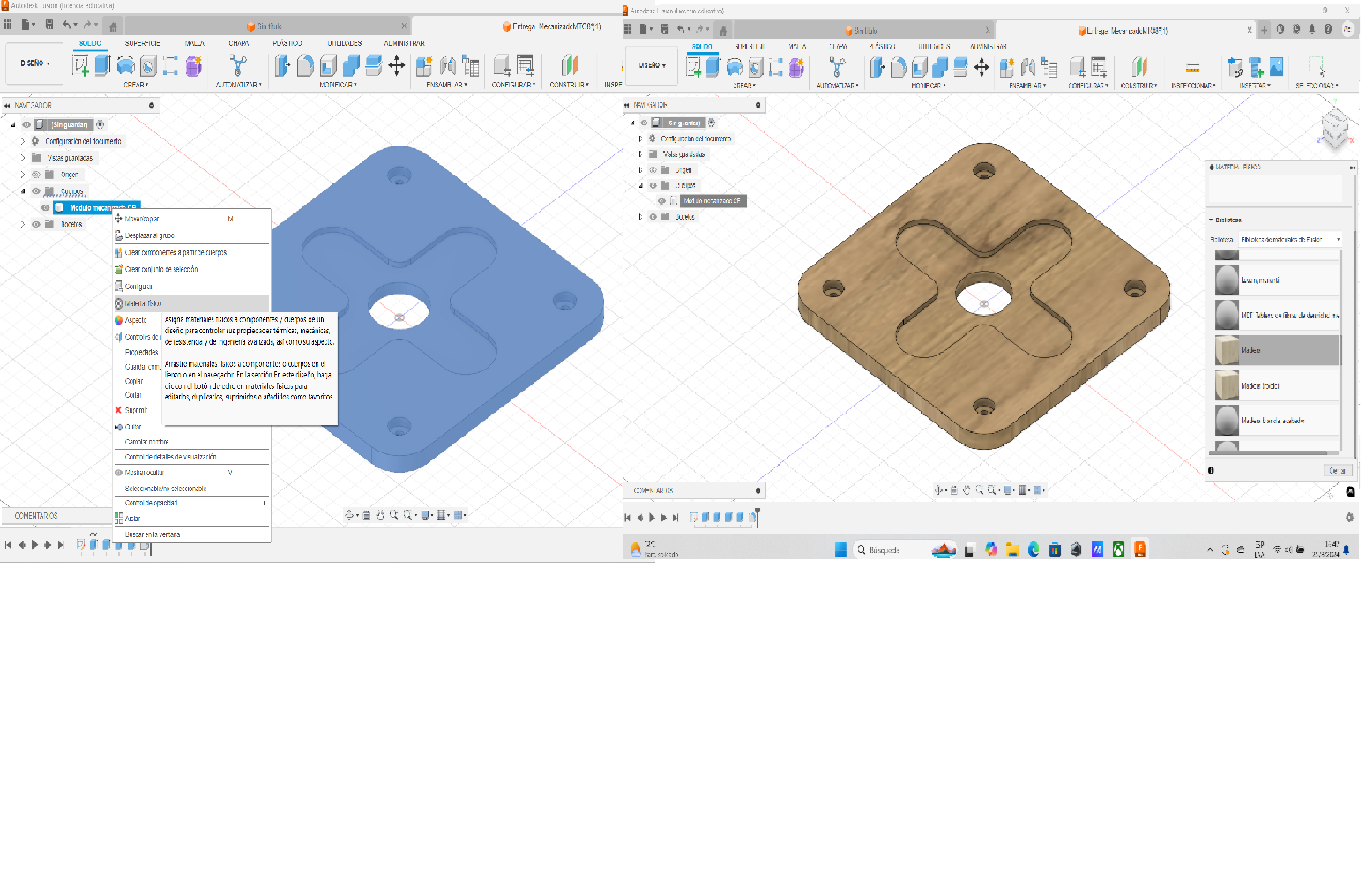Select Fillet tool in left window
The width and height of the screenshot is (1366, 896).
[305, 65]
